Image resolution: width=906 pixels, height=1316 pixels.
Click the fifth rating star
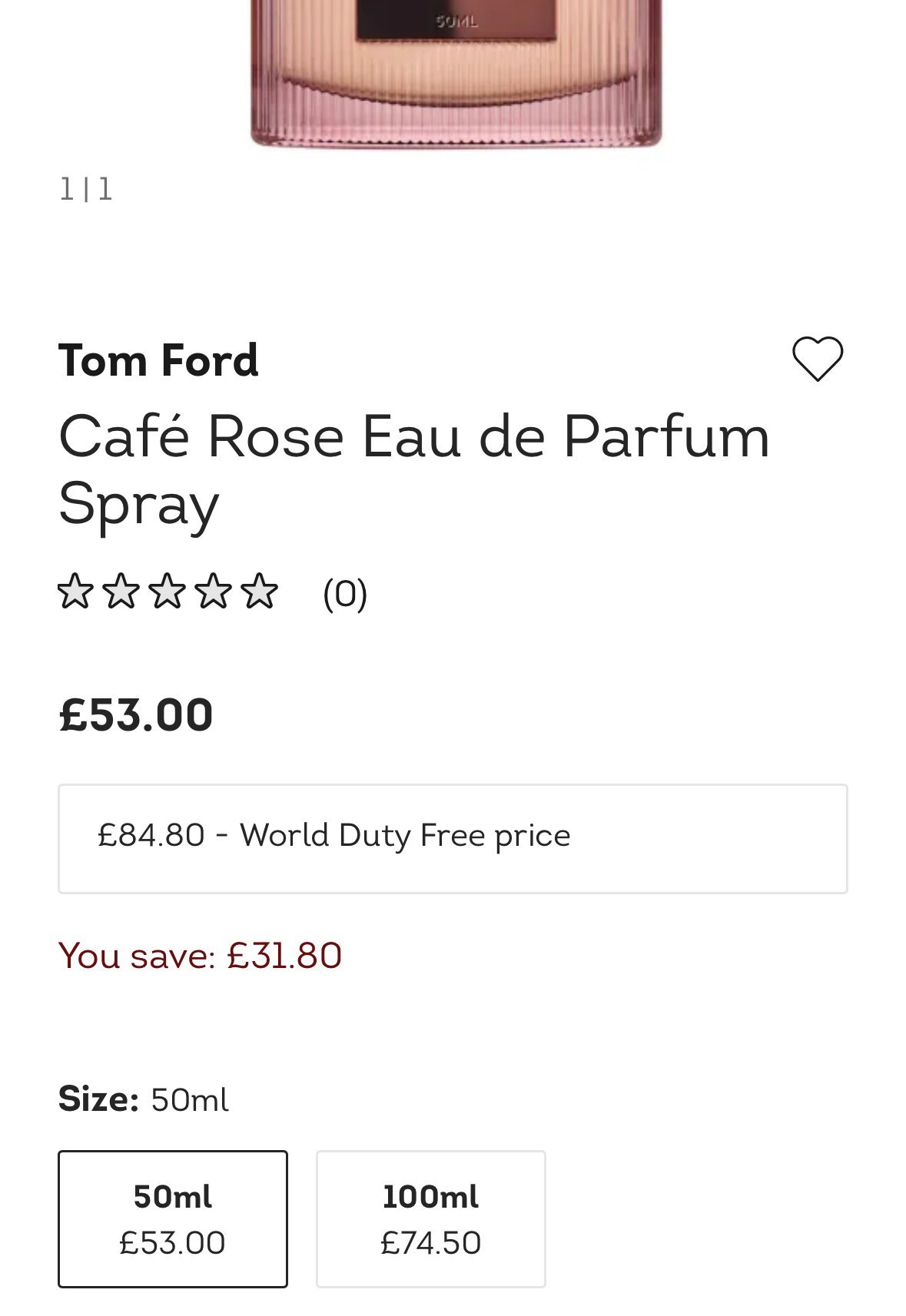(260, 592)
